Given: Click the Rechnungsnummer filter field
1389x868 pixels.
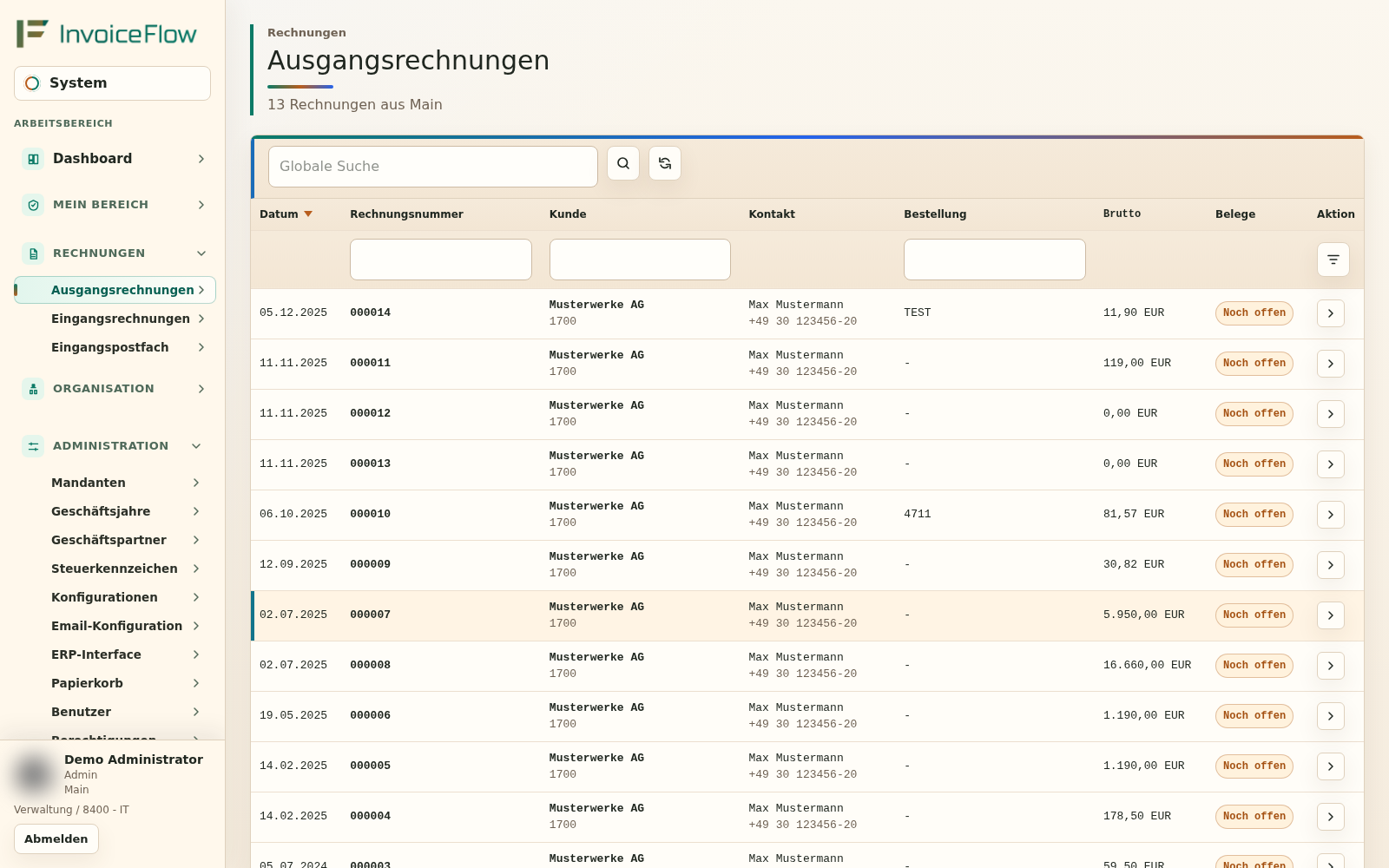Looking at the screenshot, I should tap(441, 260).
